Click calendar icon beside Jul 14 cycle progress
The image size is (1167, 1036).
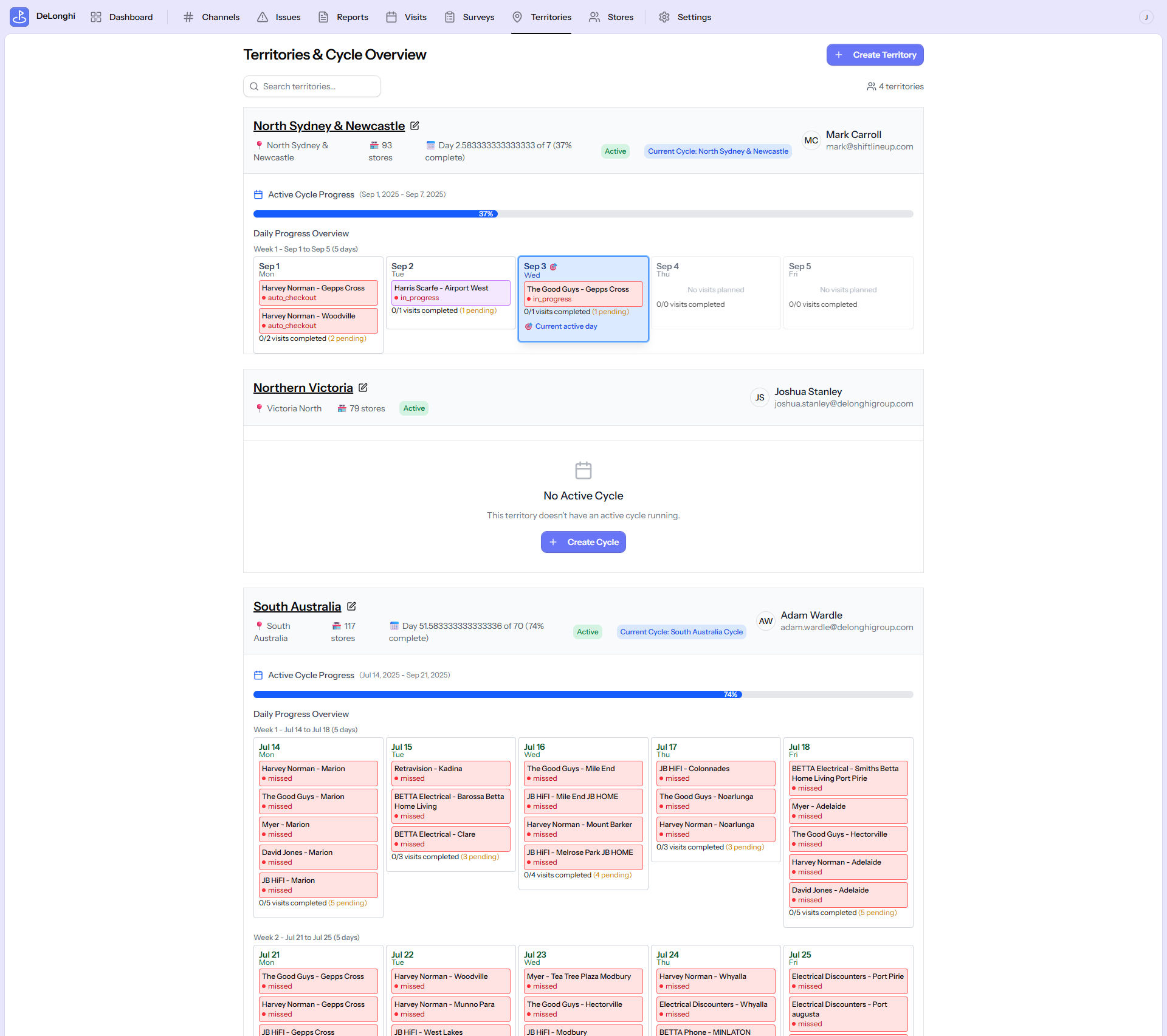[x=258, y=675]
